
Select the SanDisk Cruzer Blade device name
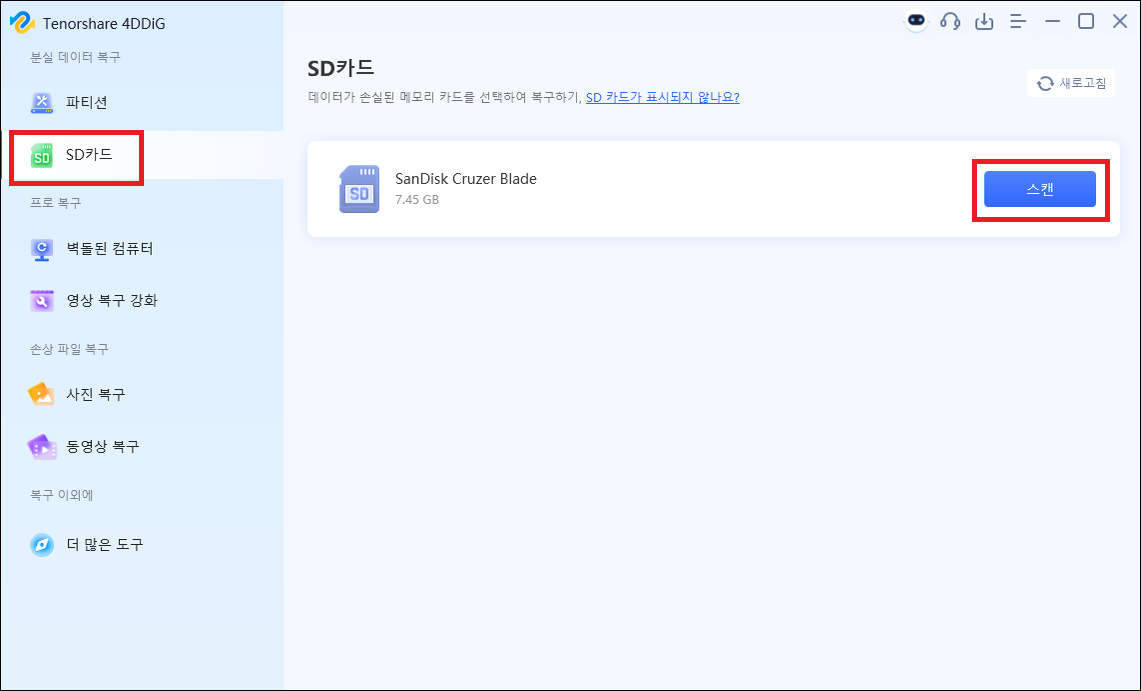click(466, 179)
